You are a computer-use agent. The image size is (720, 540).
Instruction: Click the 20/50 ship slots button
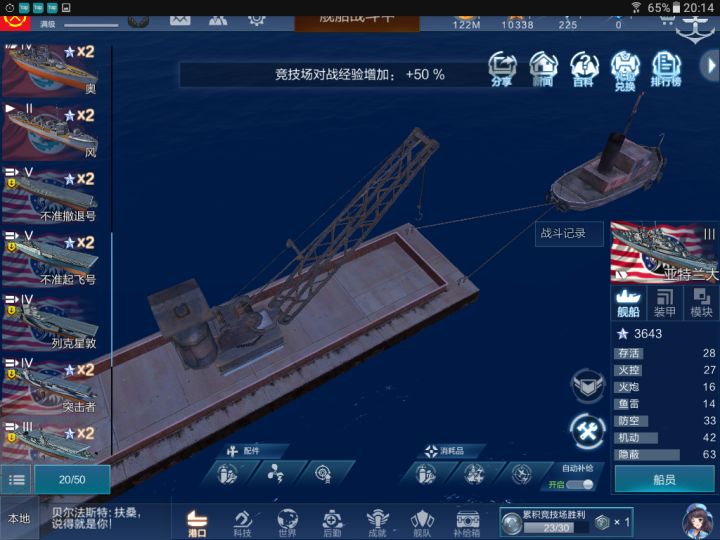tap(72, 480)
